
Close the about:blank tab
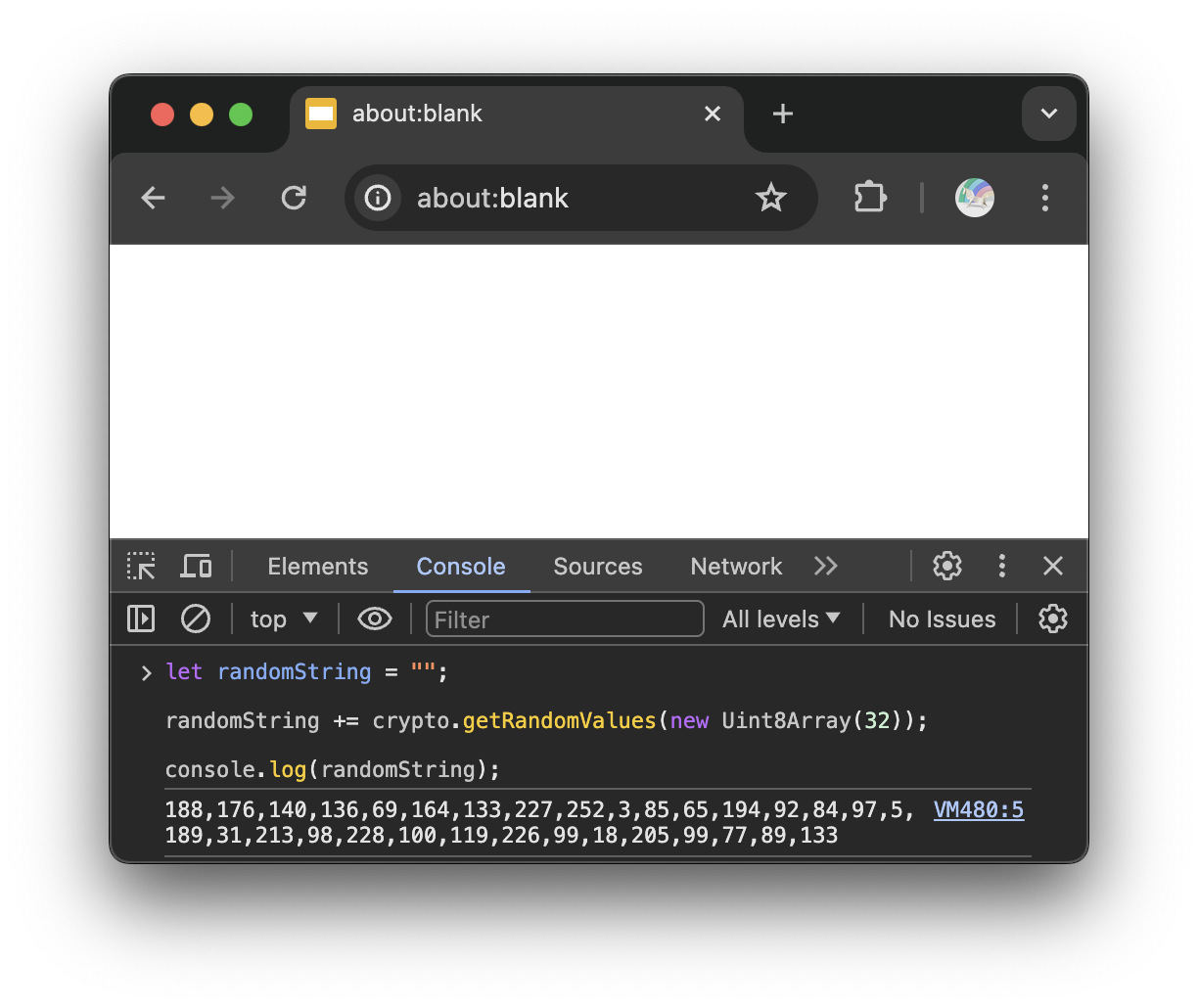pyautogui.click(x=713, y=114)
